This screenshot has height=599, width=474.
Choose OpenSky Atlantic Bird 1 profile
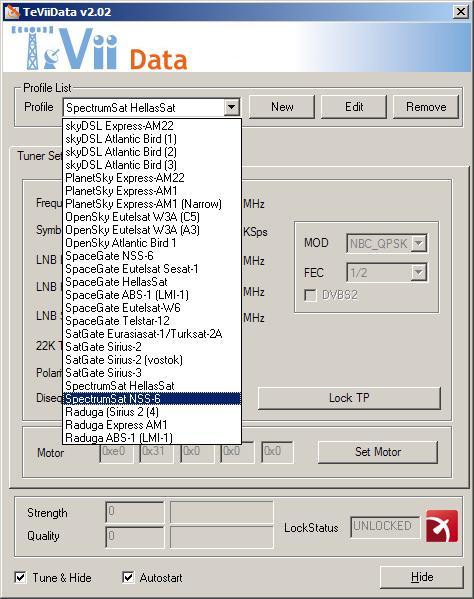tap(152, 243)
